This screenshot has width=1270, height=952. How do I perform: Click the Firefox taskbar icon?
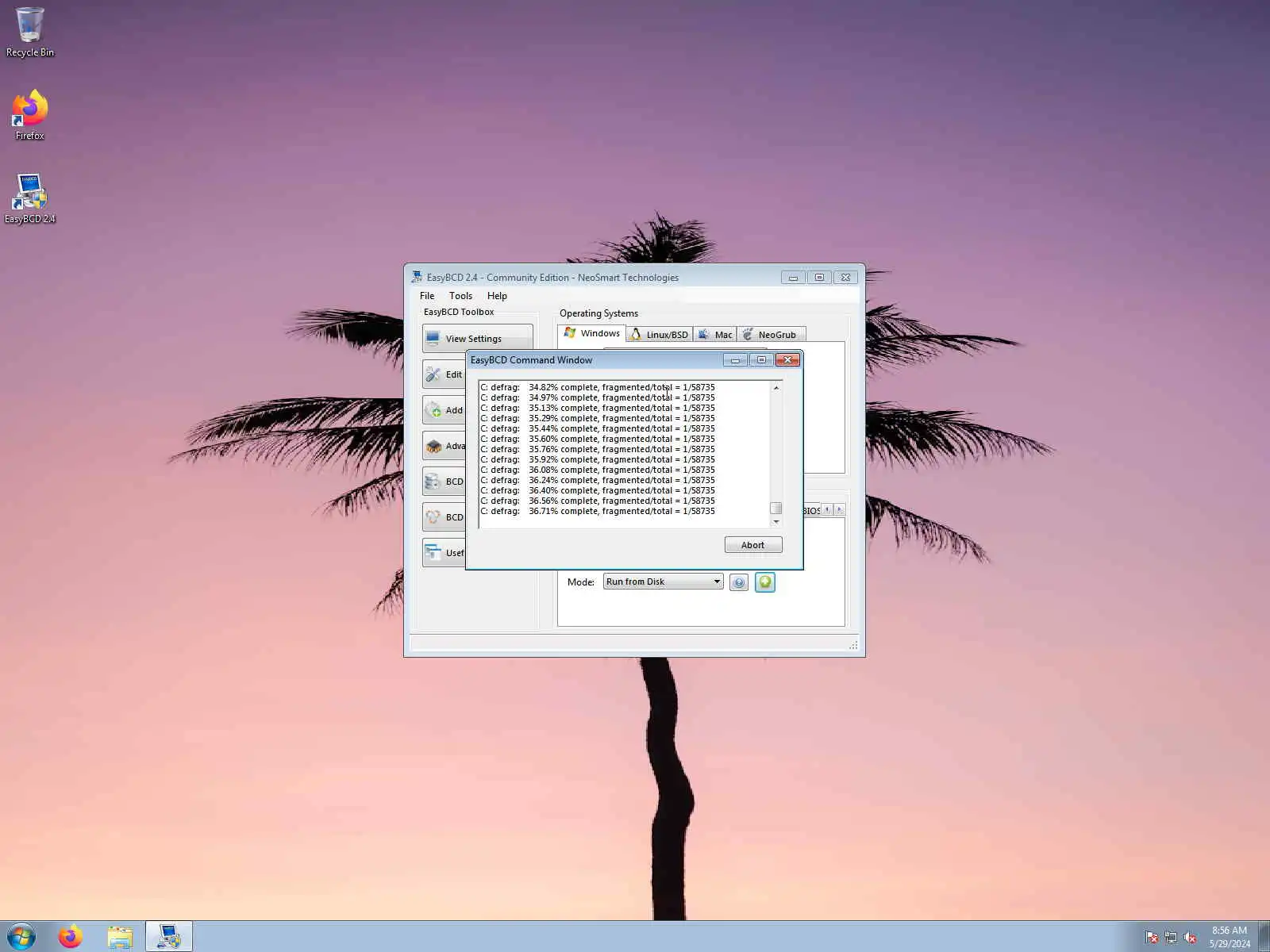(x=71, y=937)
